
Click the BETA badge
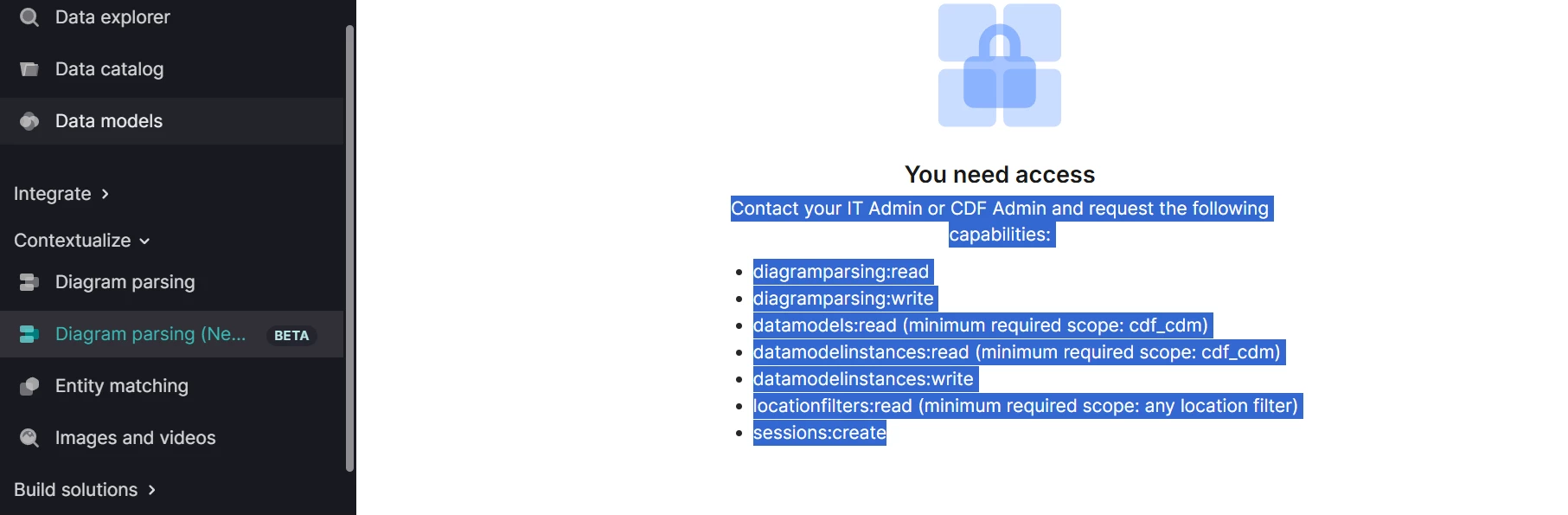tap(291, 336)
